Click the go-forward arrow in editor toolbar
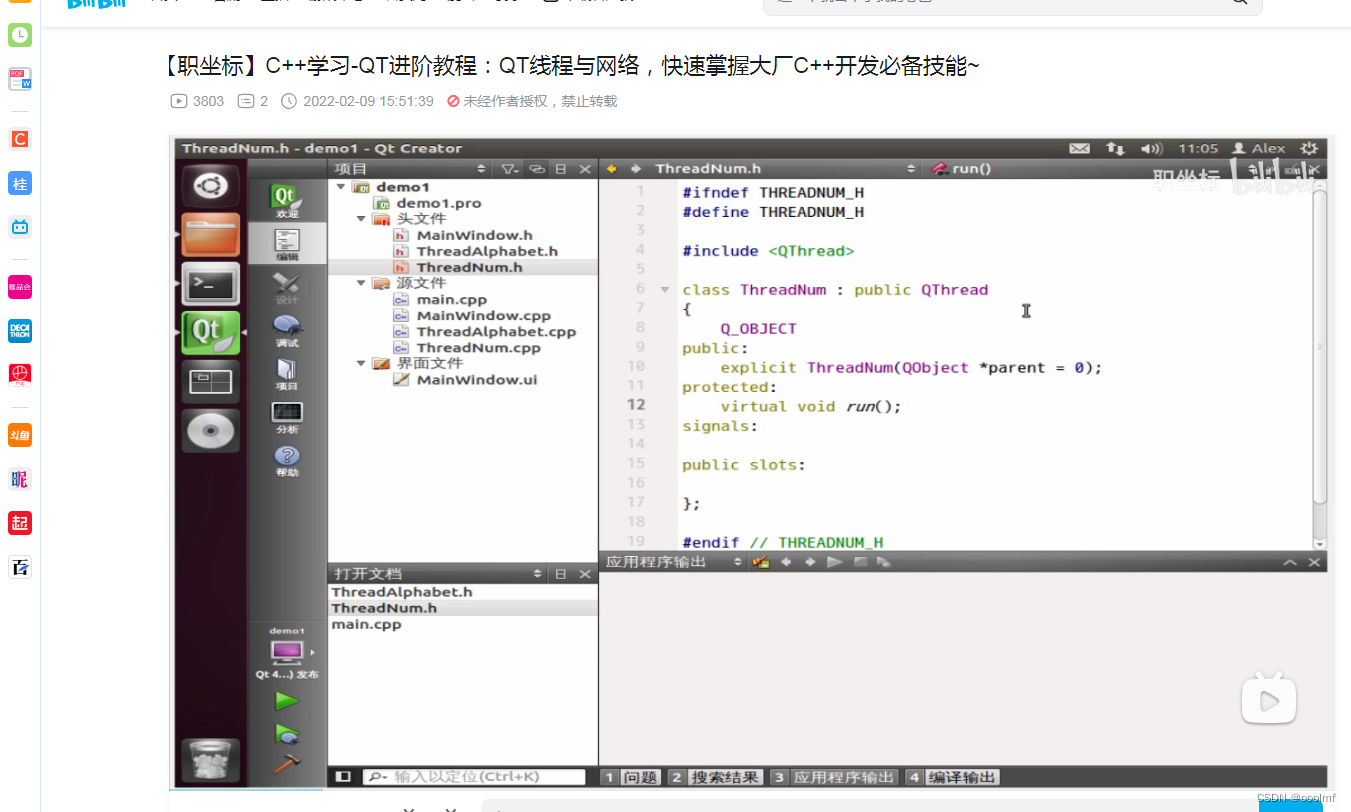This screenshot has height=812, width=1351. click(635, 169)
